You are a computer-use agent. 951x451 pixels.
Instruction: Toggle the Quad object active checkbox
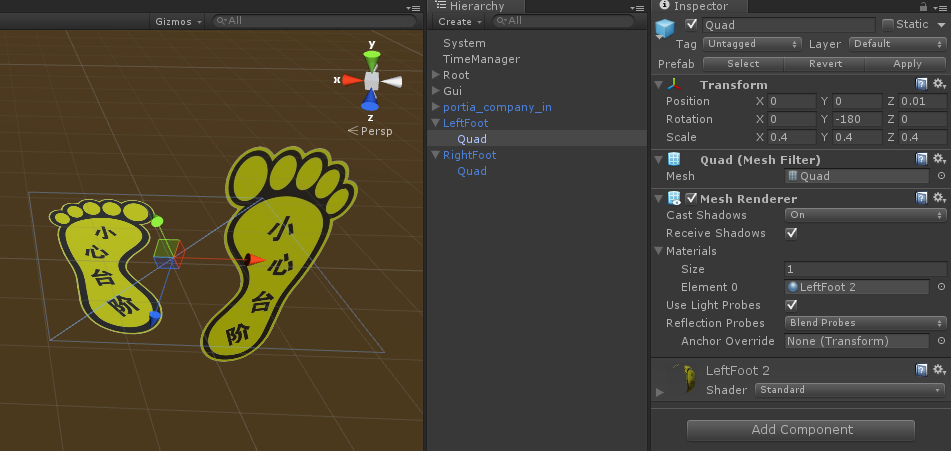pos(690,25)
